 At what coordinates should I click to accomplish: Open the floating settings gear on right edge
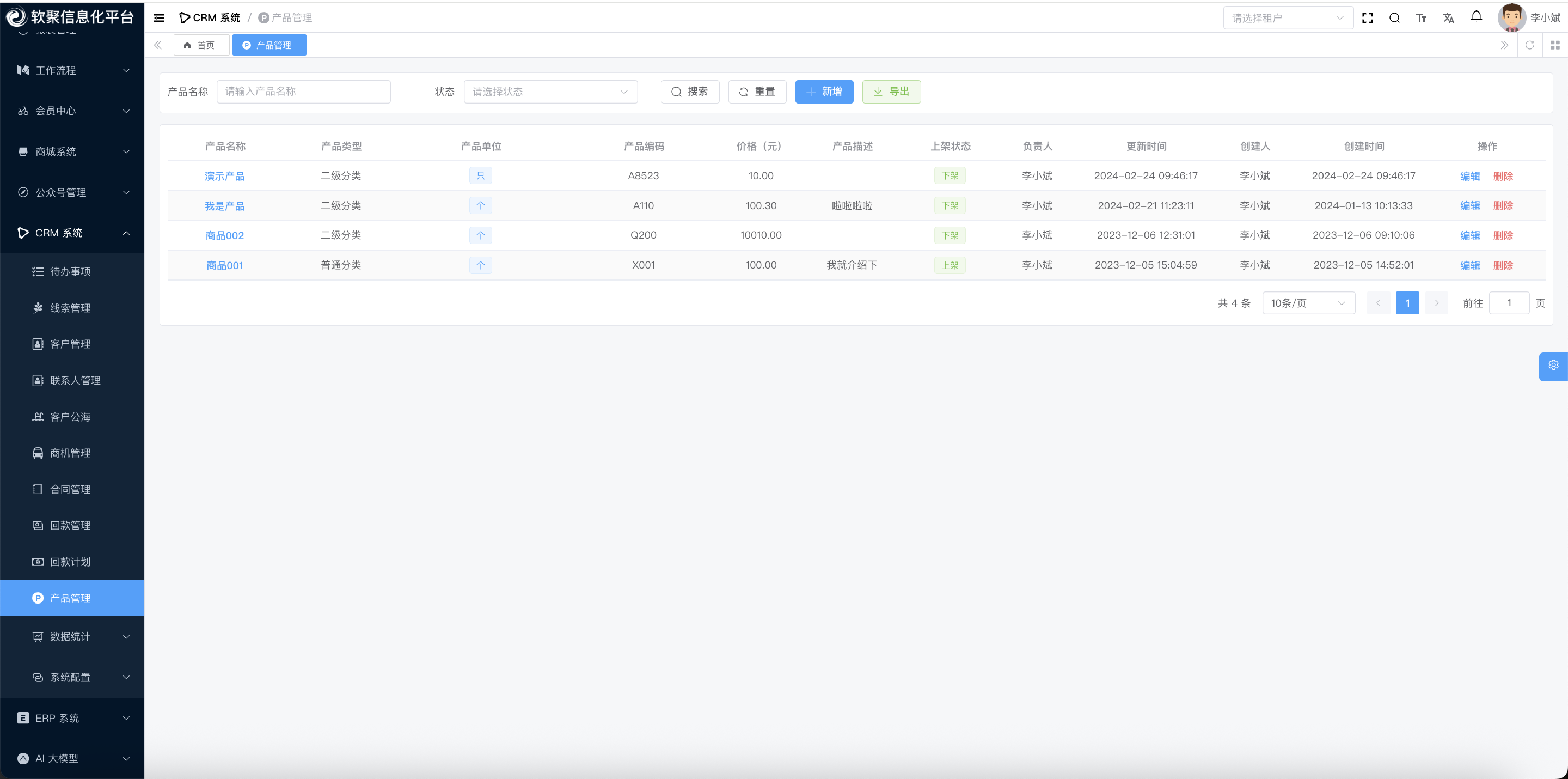pos(1553,366)
